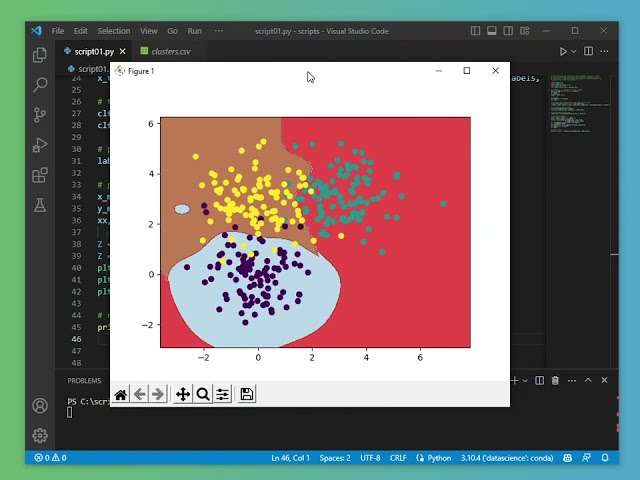Open the Run menu
Image resolution: width=640 pixels, height=480 pixels.
click(195, 31)
